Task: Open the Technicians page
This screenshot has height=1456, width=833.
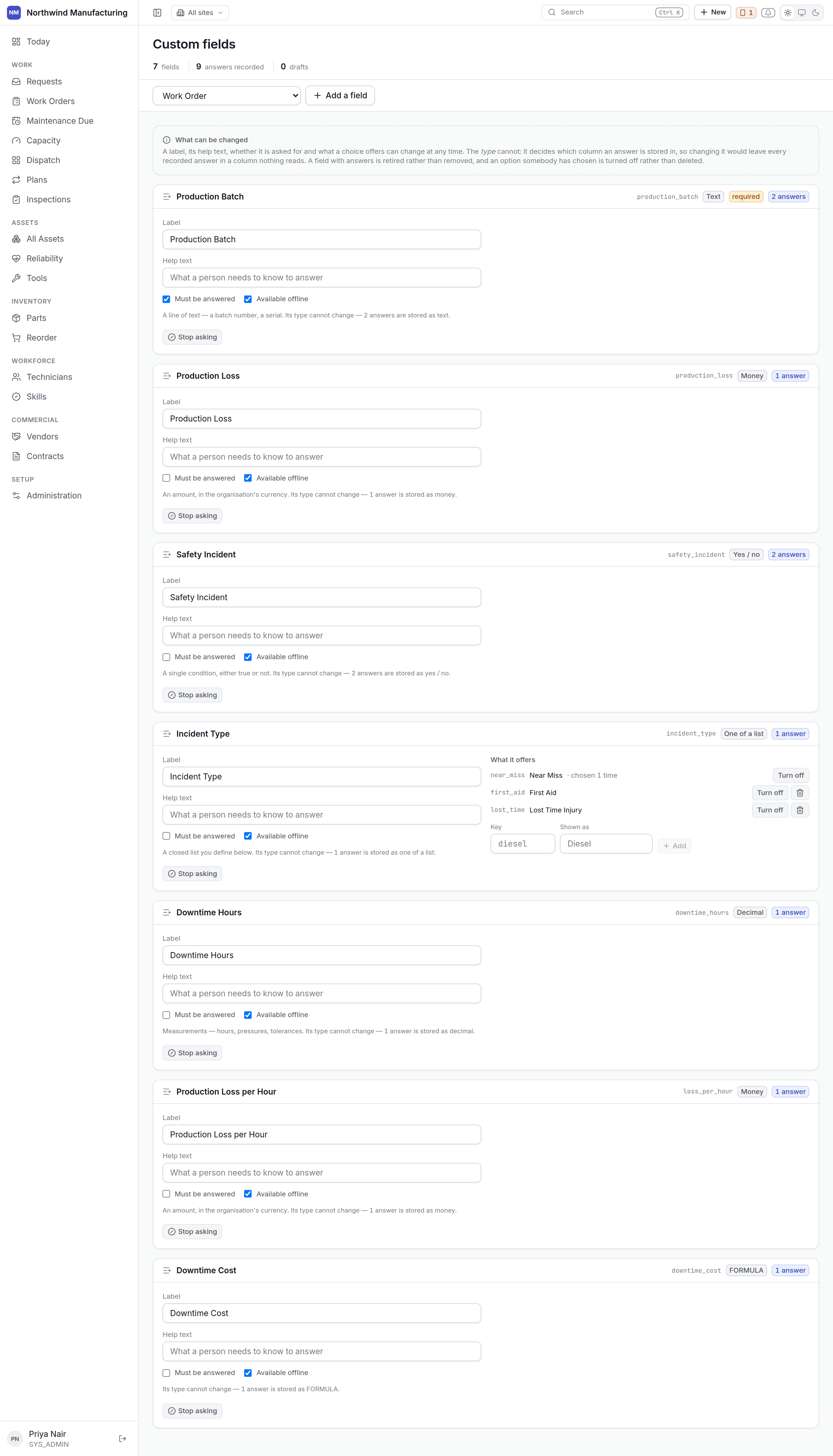Action: click(x=69, y=377)
